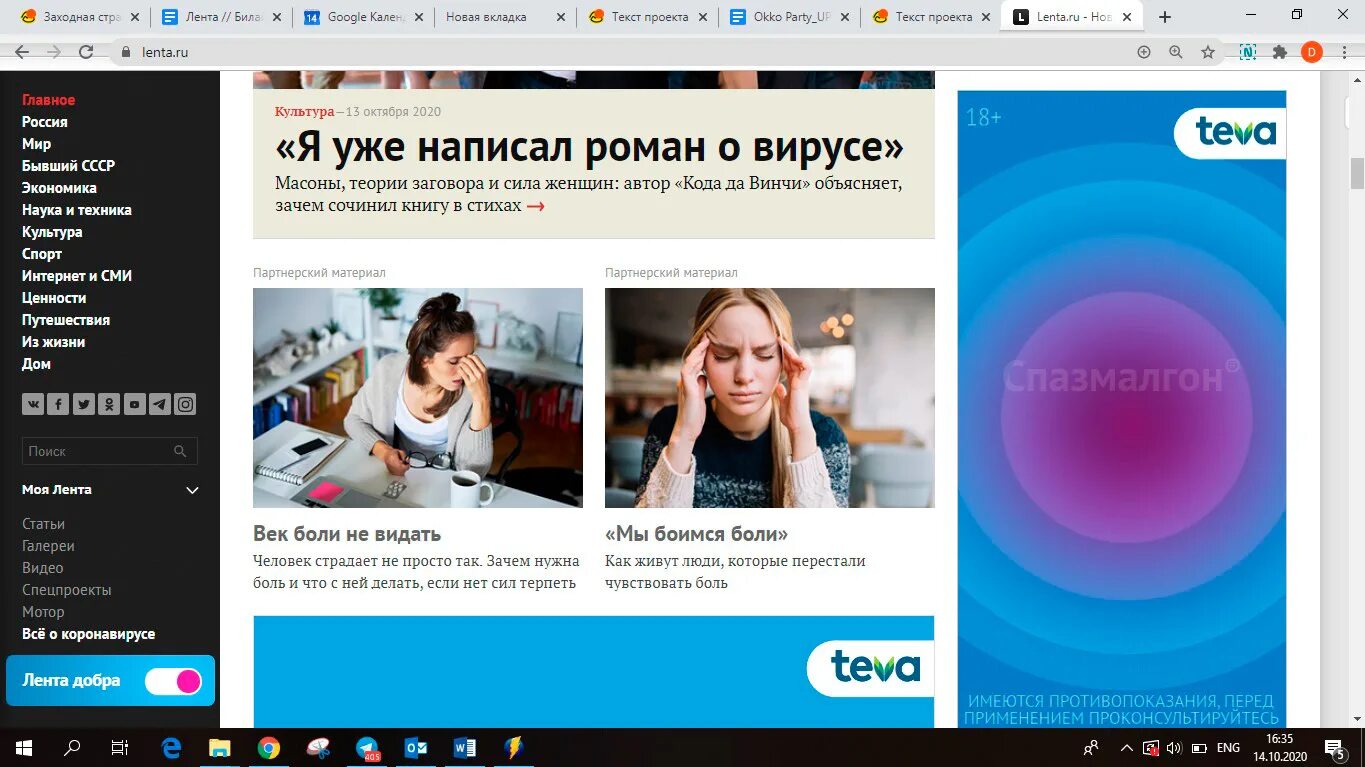1365x767 pixels.
Task: Go back using browser back arrow
Action: click(22, 52)
